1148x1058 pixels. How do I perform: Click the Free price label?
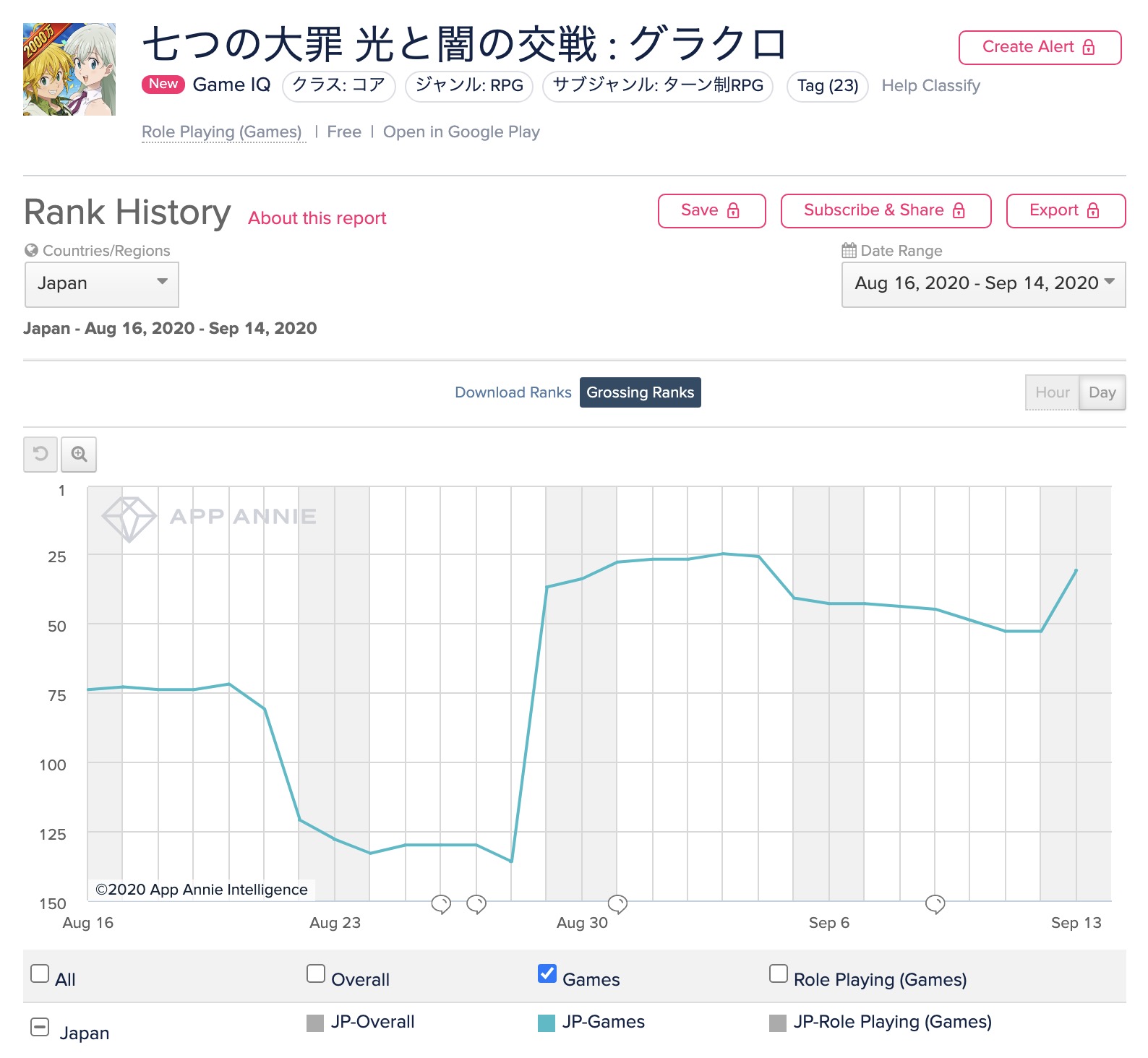(344, 132)
